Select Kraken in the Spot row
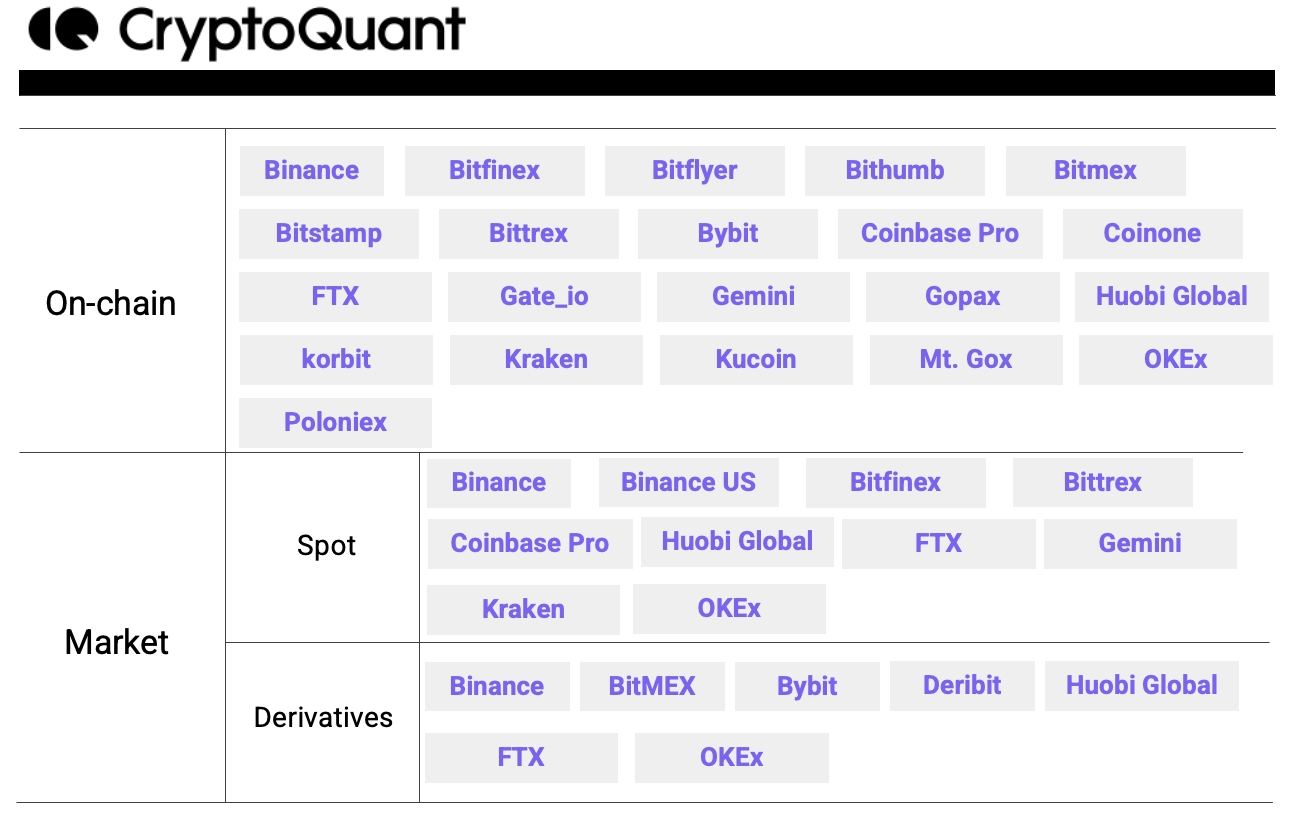The width and height of the screenshot is (1298, 824). tap(523, 609)
